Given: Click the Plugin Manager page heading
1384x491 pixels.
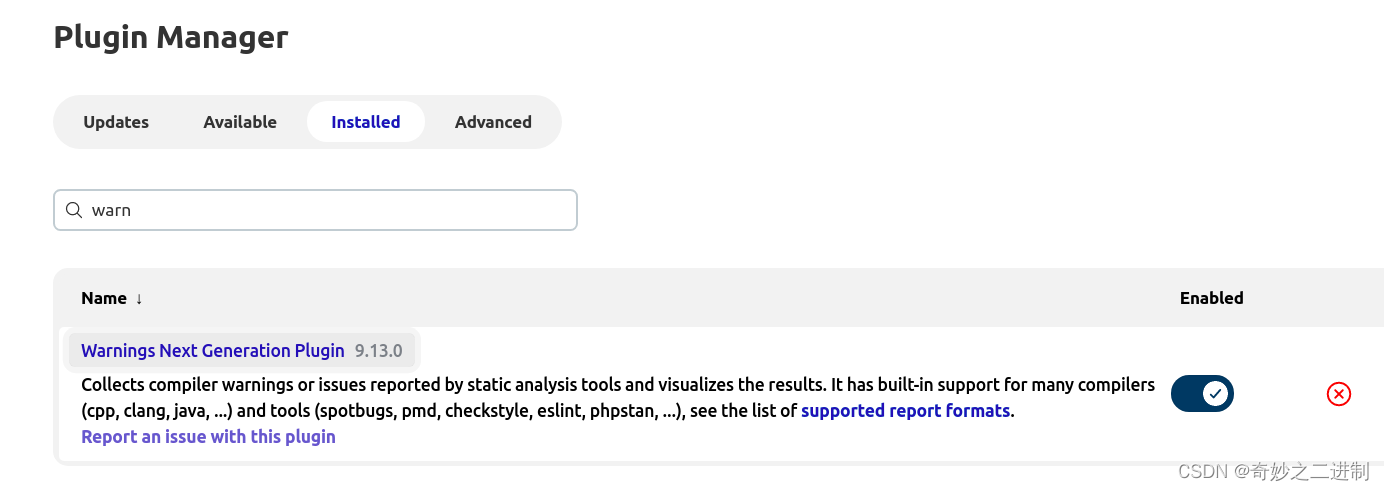Looking at the screenshot, I should pyautogui.click(x=171, y=37).
